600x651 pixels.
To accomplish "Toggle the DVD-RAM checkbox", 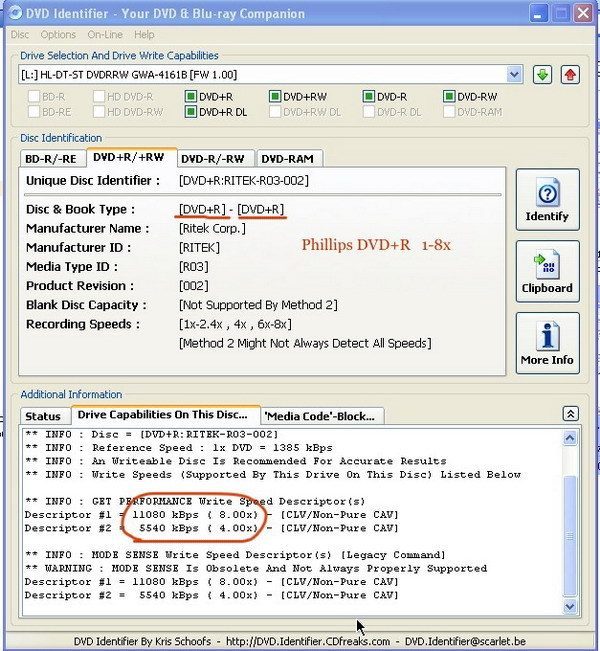I will (449, 112).
